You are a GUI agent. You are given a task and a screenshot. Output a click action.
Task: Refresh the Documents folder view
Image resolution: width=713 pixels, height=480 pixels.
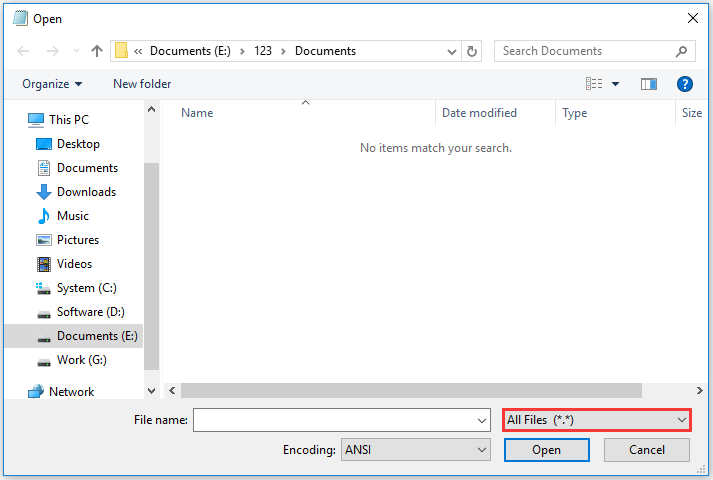pyautogui.click(x=472, y=51)
